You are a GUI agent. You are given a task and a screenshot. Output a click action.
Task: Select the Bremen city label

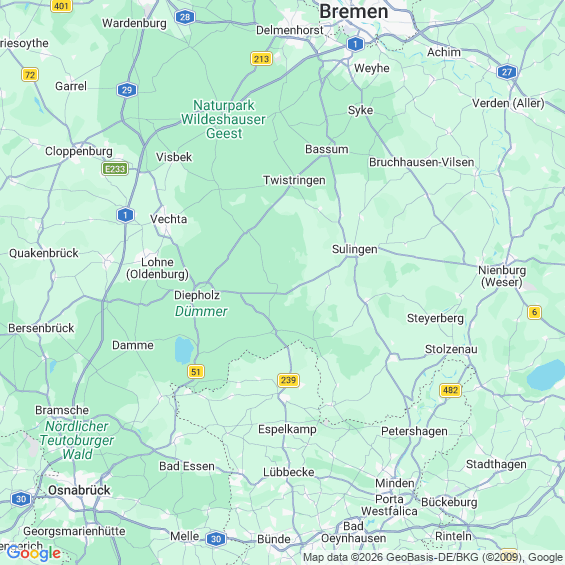[x=353, y=11]
